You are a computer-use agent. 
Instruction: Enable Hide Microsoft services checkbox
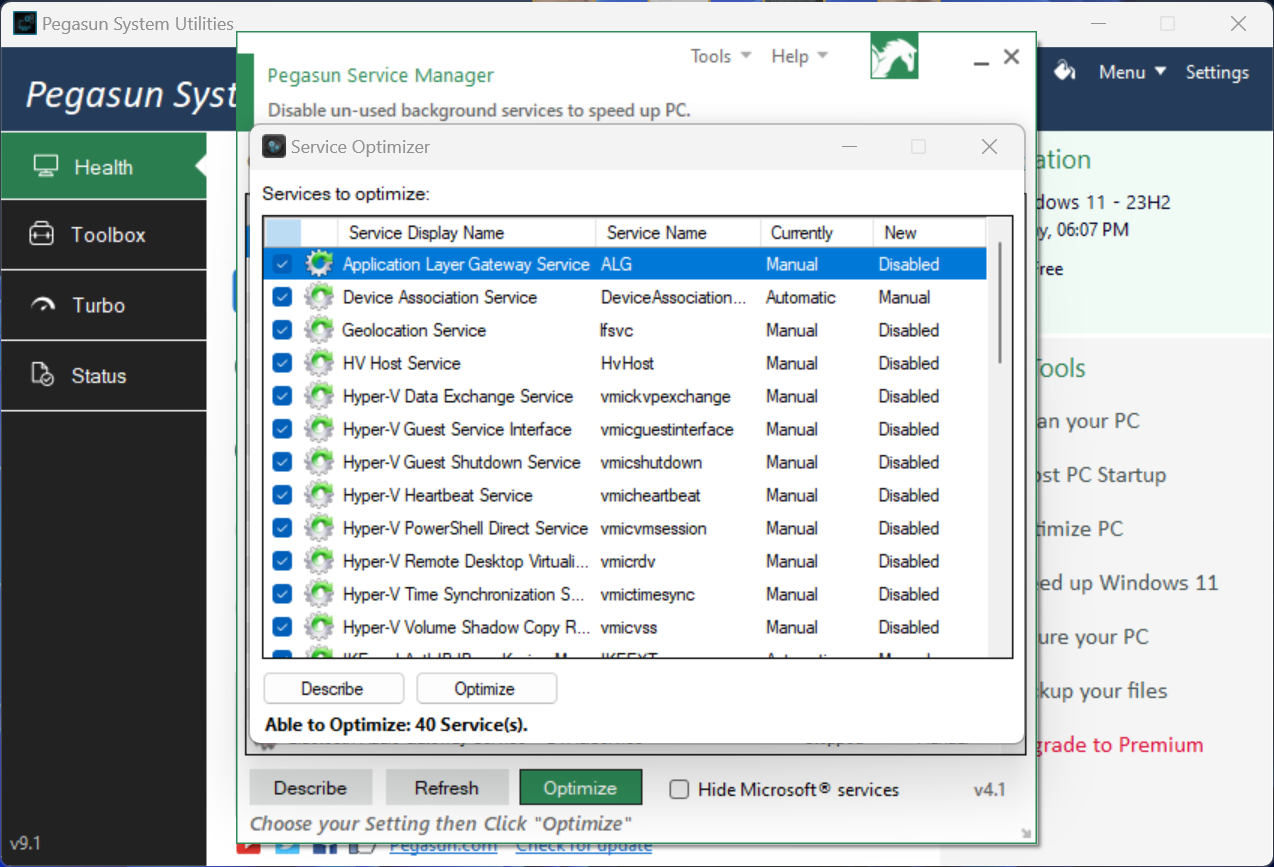click(x=679, y=789)
